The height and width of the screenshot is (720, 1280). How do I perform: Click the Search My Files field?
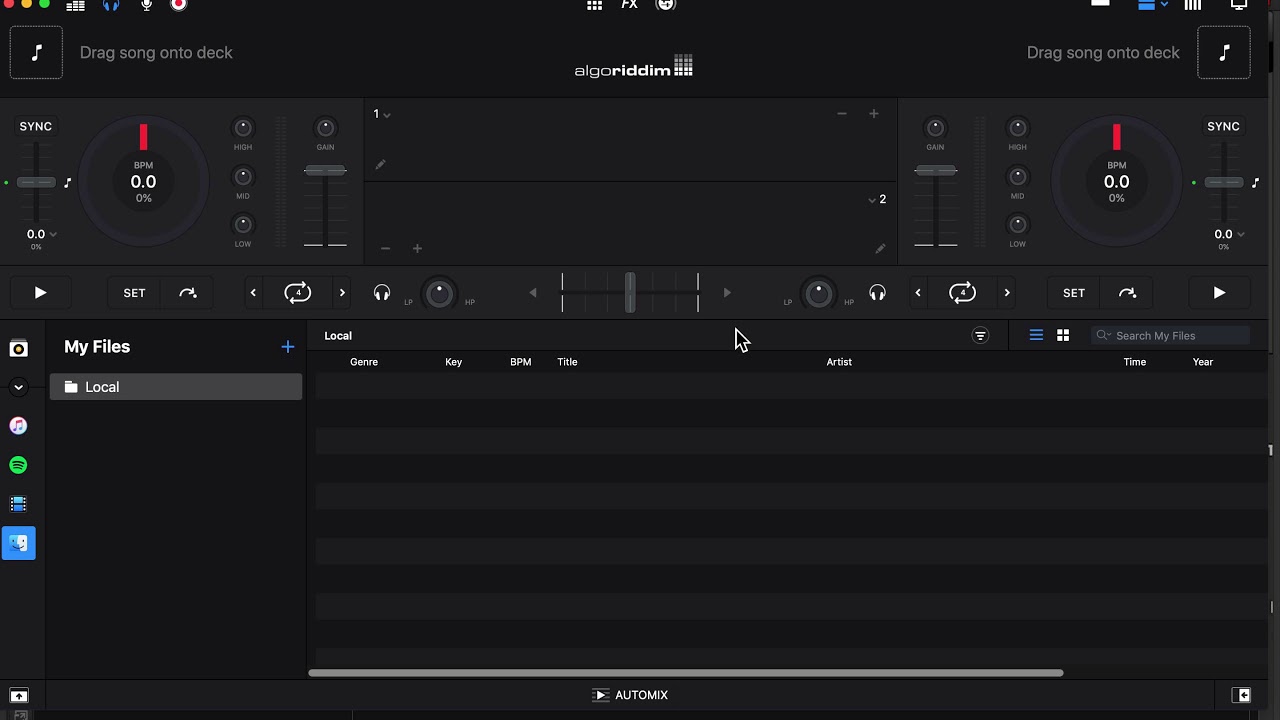[1171, 336]
